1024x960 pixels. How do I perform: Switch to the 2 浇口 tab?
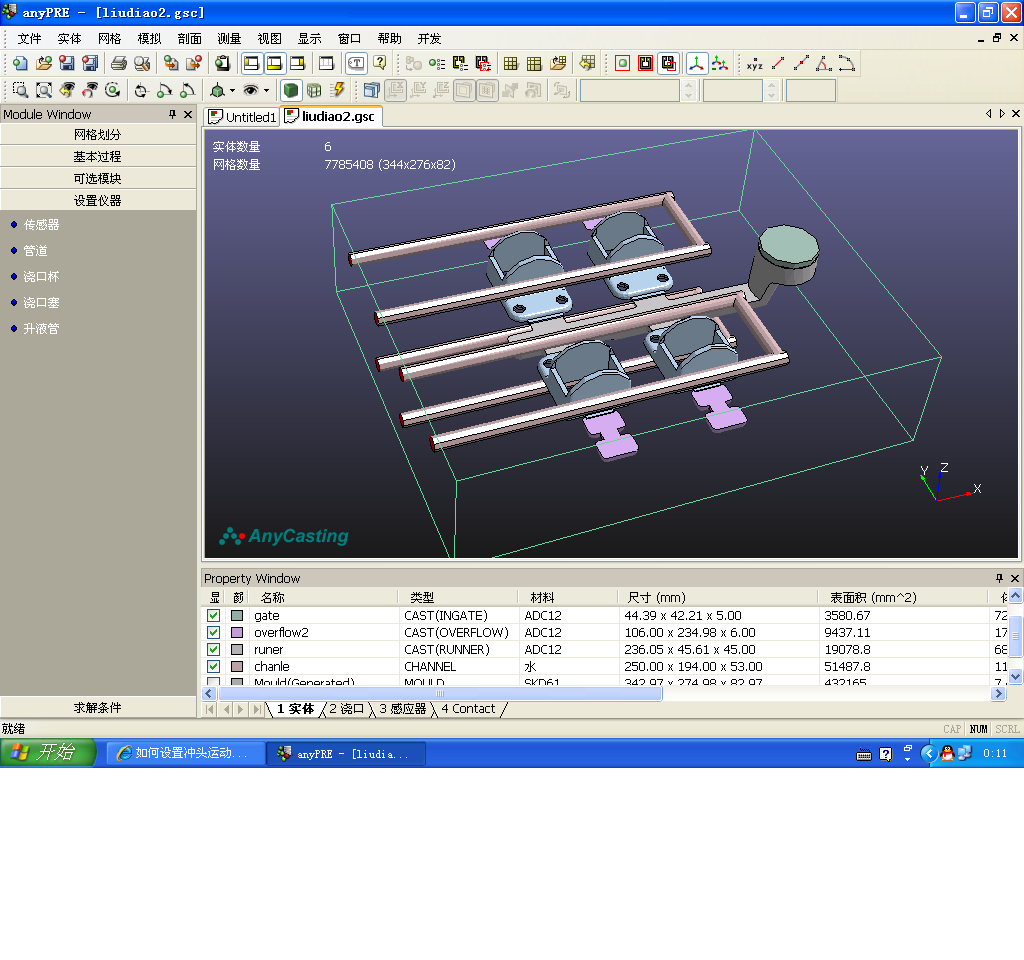(346, 709)
